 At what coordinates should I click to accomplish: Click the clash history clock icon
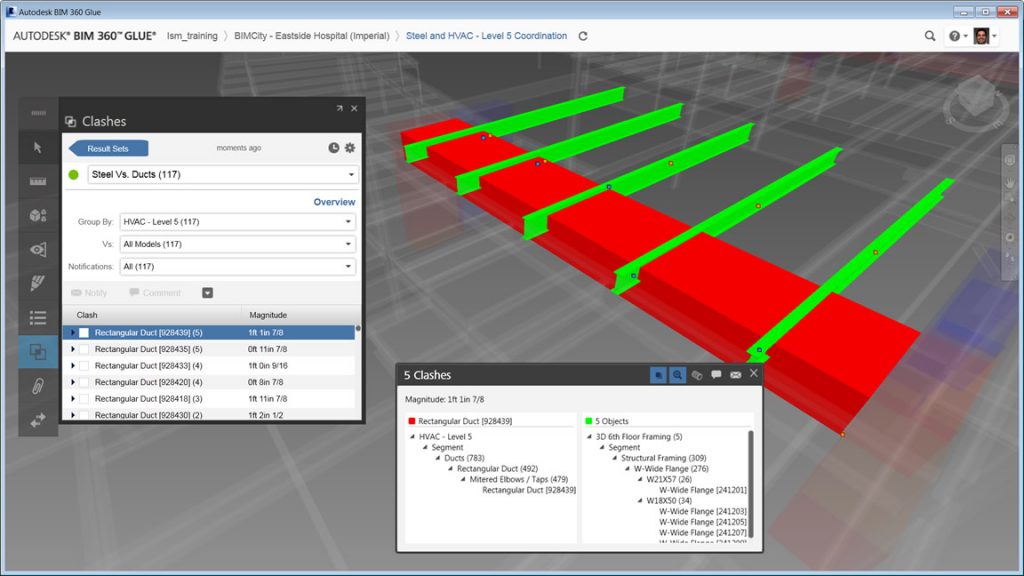click(333, 147)
